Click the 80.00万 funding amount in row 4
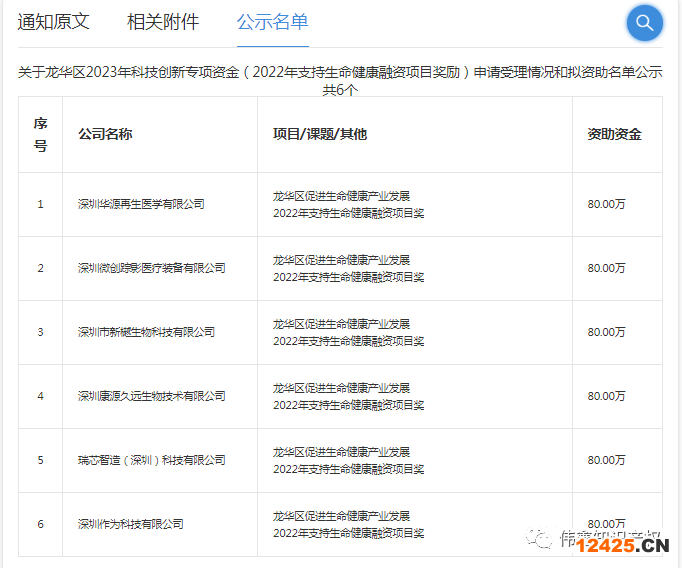682x568 pixels. (606, 396)
